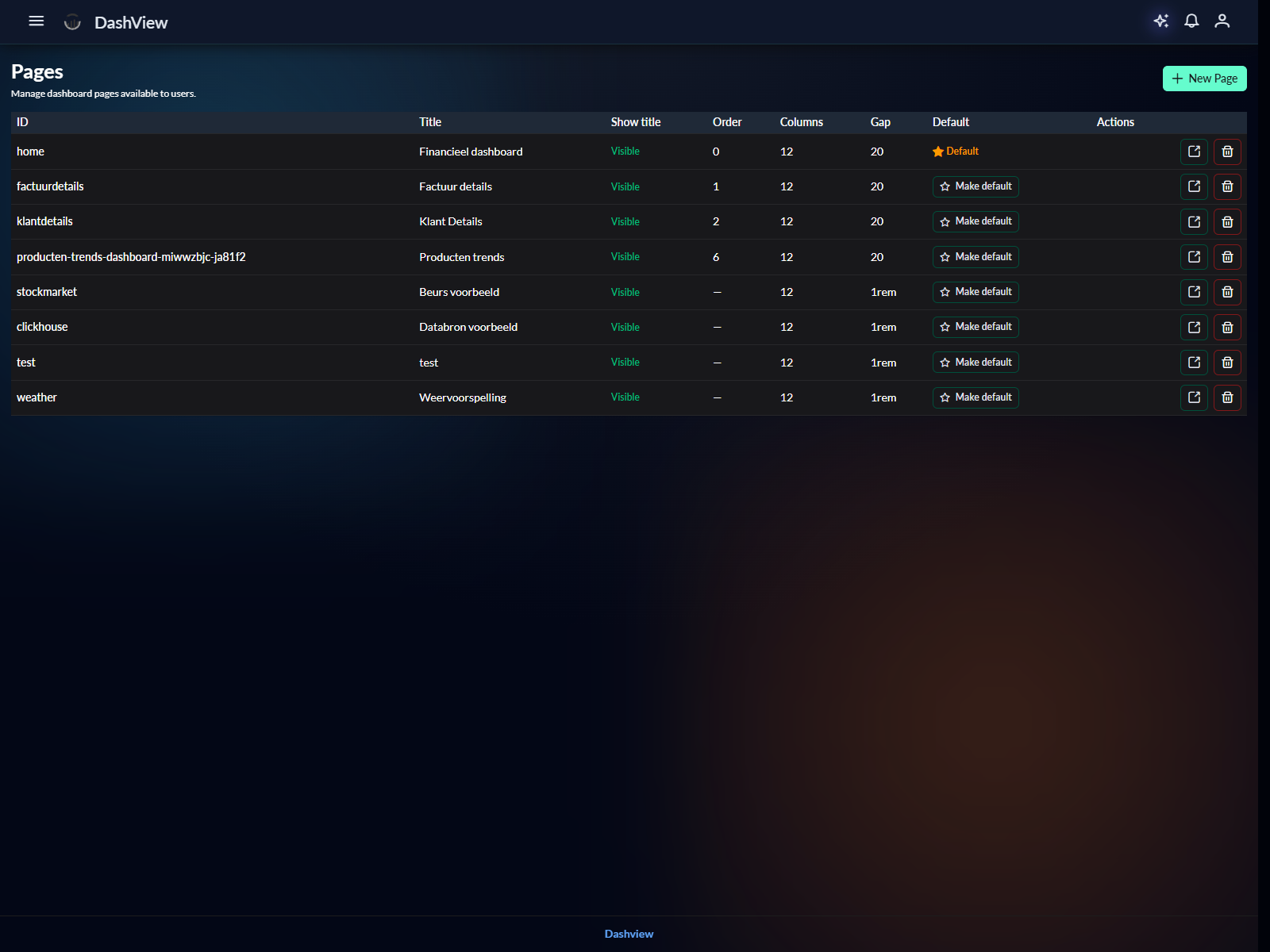Screen dimensions: 1270x952
Task: Click the Order column header
Action: pyautogui.click(x=726, y=122)
